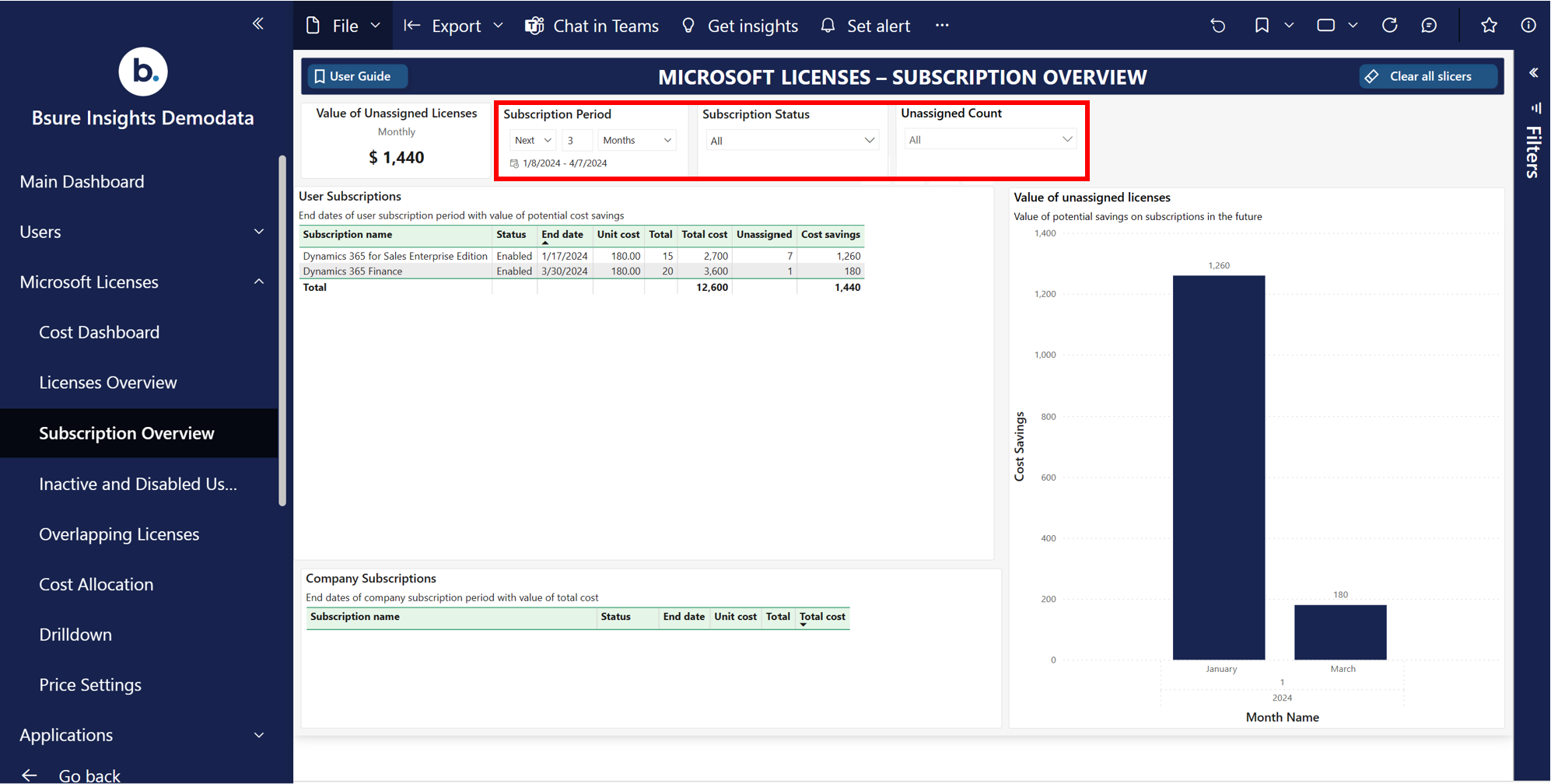Viewport: 1551px width, 784px height.
Task: Open the Subscription Status dropdown
Action: tap(792, 141)
